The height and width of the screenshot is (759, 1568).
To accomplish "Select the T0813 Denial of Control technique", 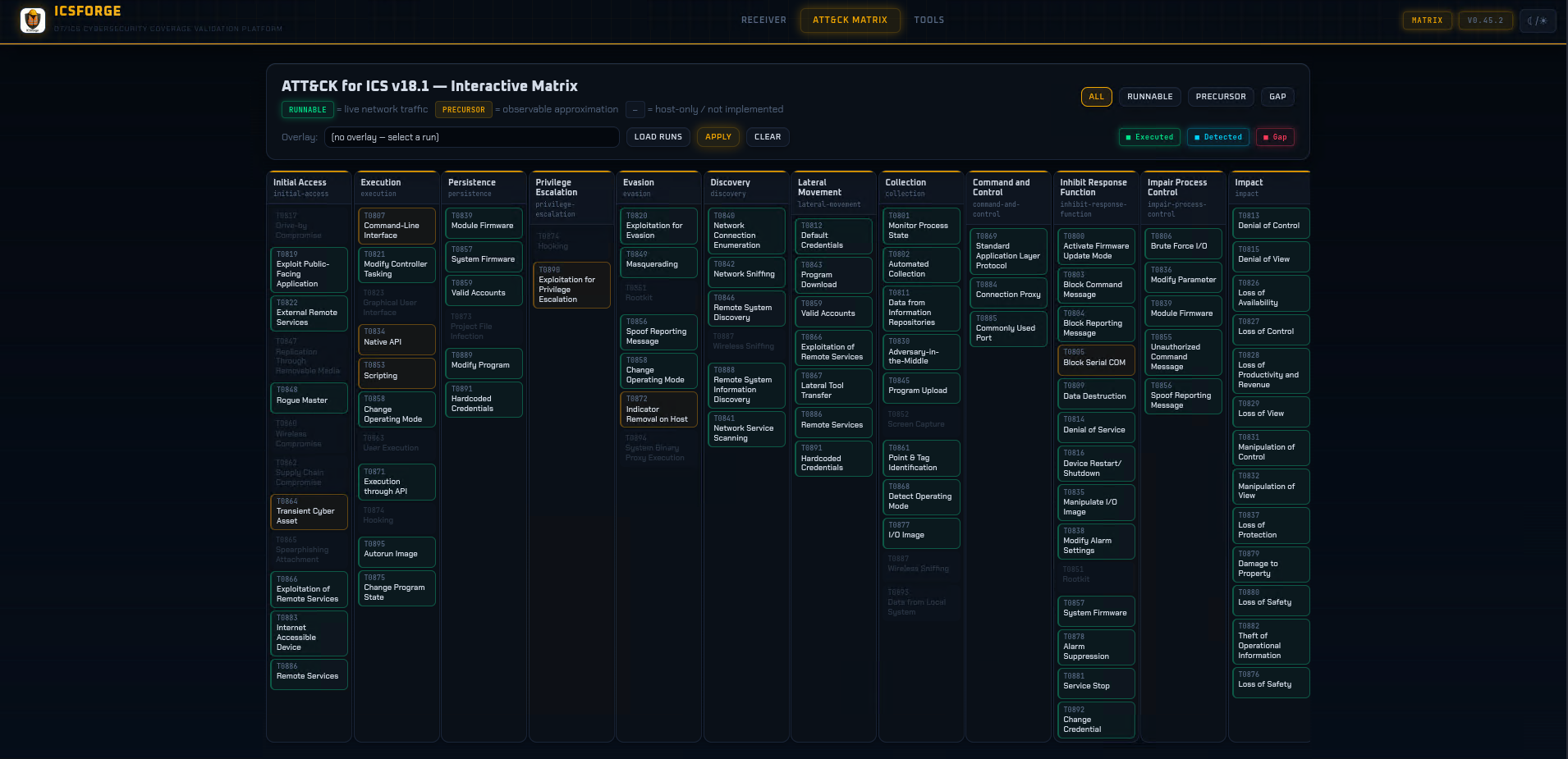I will (1270, 222).
